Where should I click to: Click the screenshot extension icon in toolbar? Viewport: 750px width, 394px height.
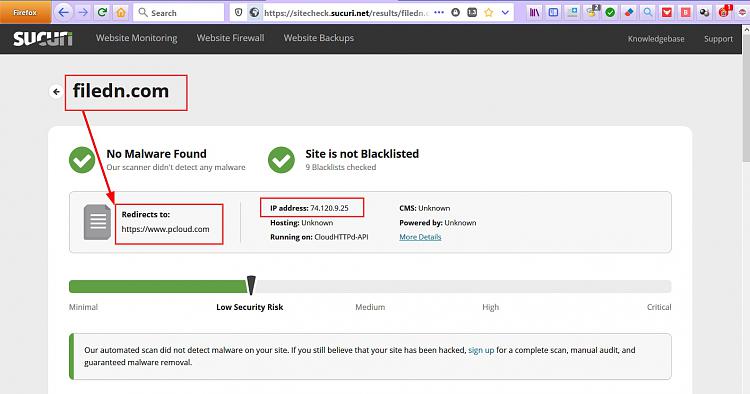click(x=572, y=13)
